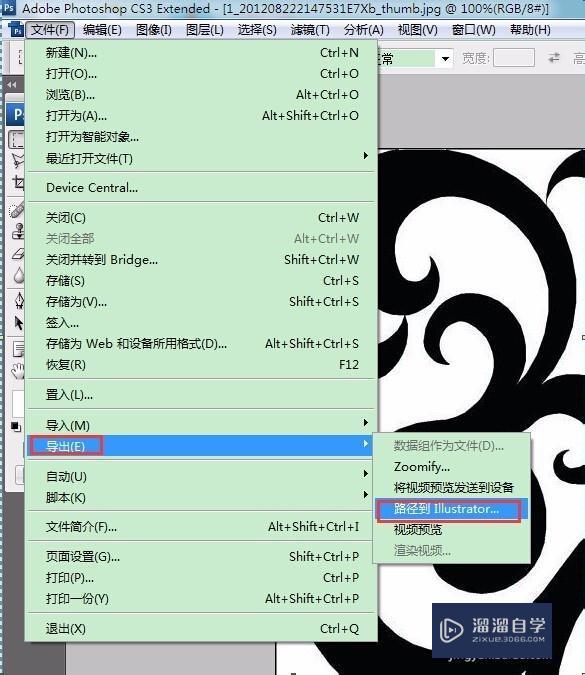Select the Pen tool
This screenshot has width=585, height=675.
(x=19, y=300)
